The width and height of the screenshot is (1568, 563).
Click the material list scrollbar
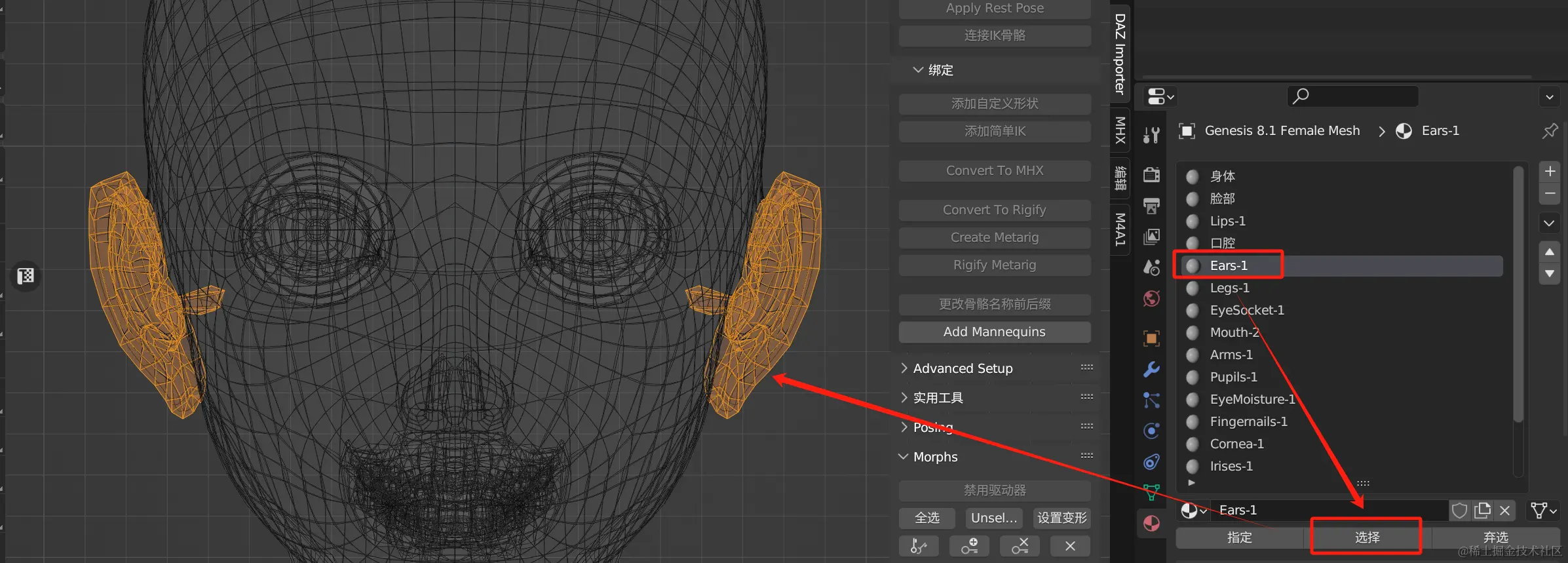(1518, 295)
